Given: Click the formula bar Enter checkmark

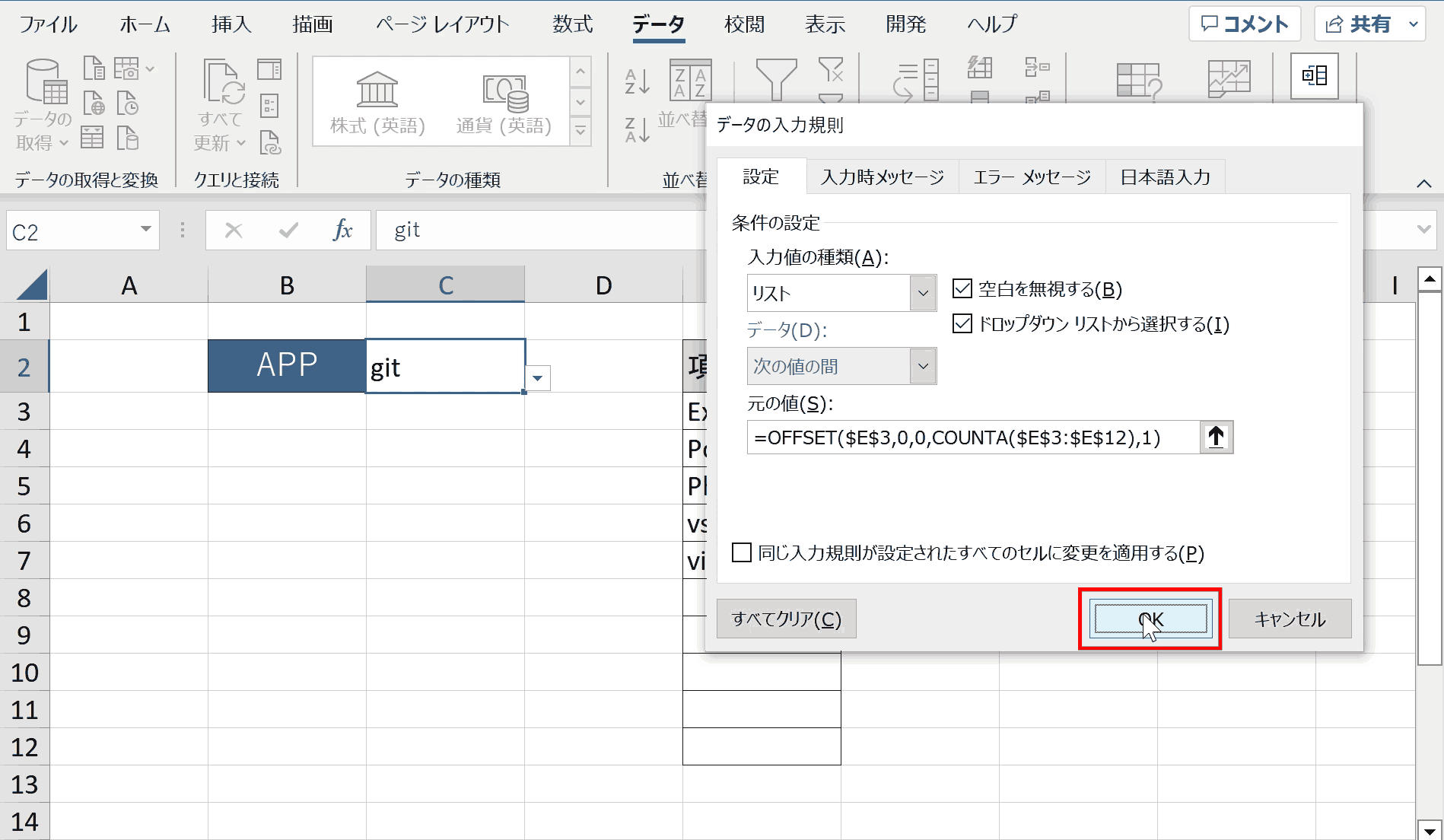Looking at the screenshot, I should (288, 230).
